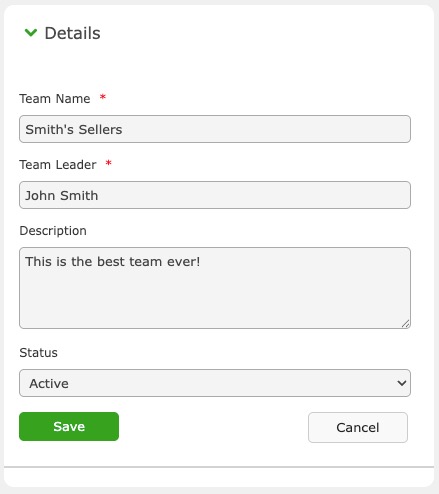Click the "John Smith" leader name text
Image resolution: width=439 pixels, height=494 pixels.
click(62, 195)
